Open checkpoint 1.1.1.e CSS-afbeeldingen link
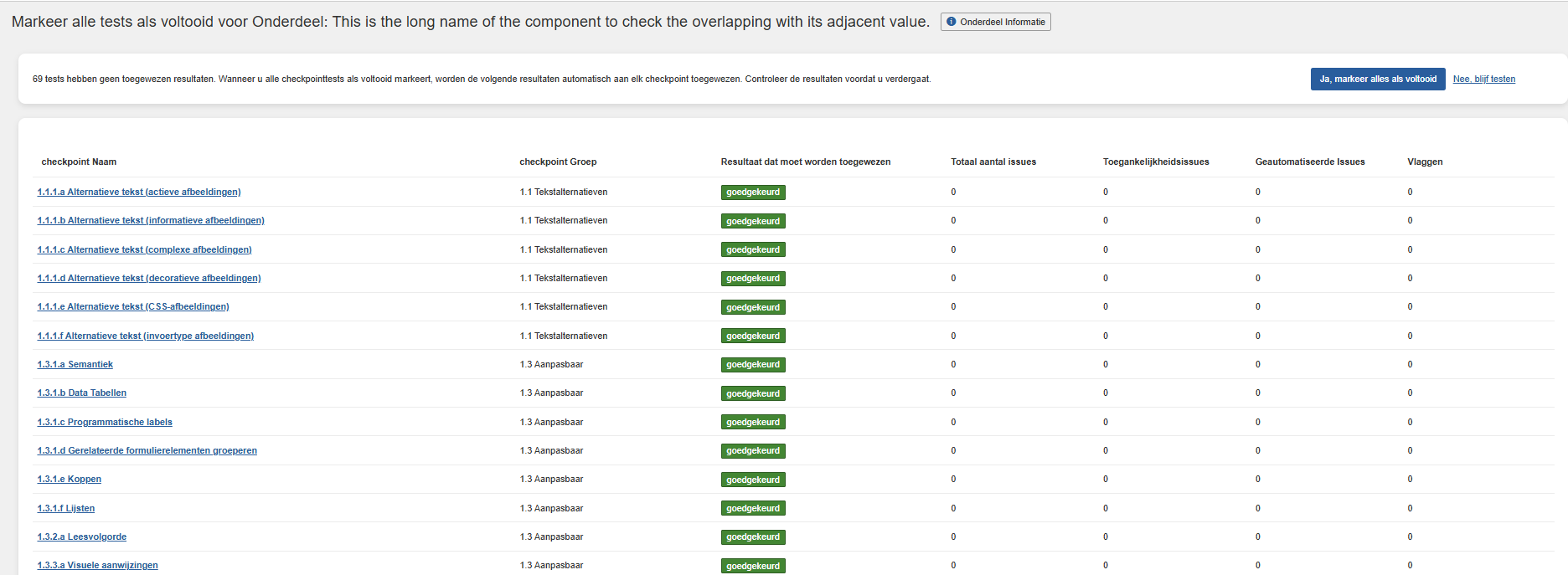Image resolution: width=1568 pixels, height=575 pixels. point(133,307)
